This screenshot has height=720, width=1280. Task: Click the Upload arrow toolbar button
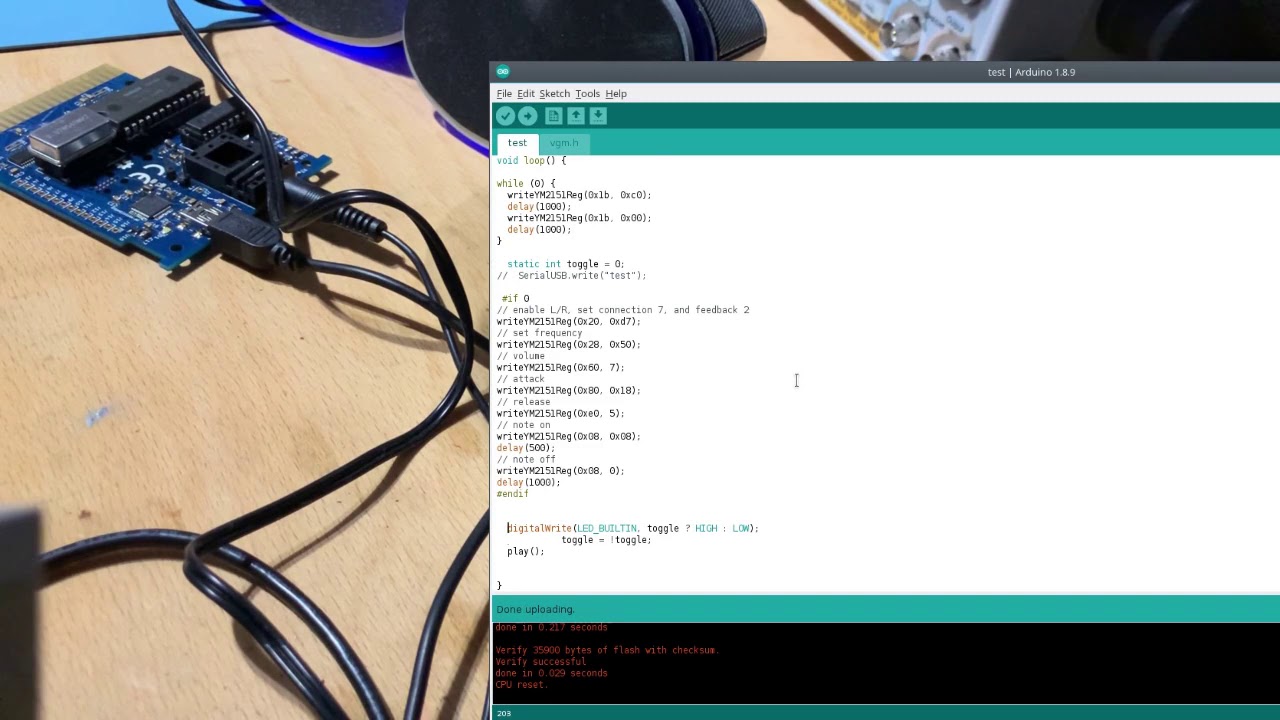coord(528,116)
